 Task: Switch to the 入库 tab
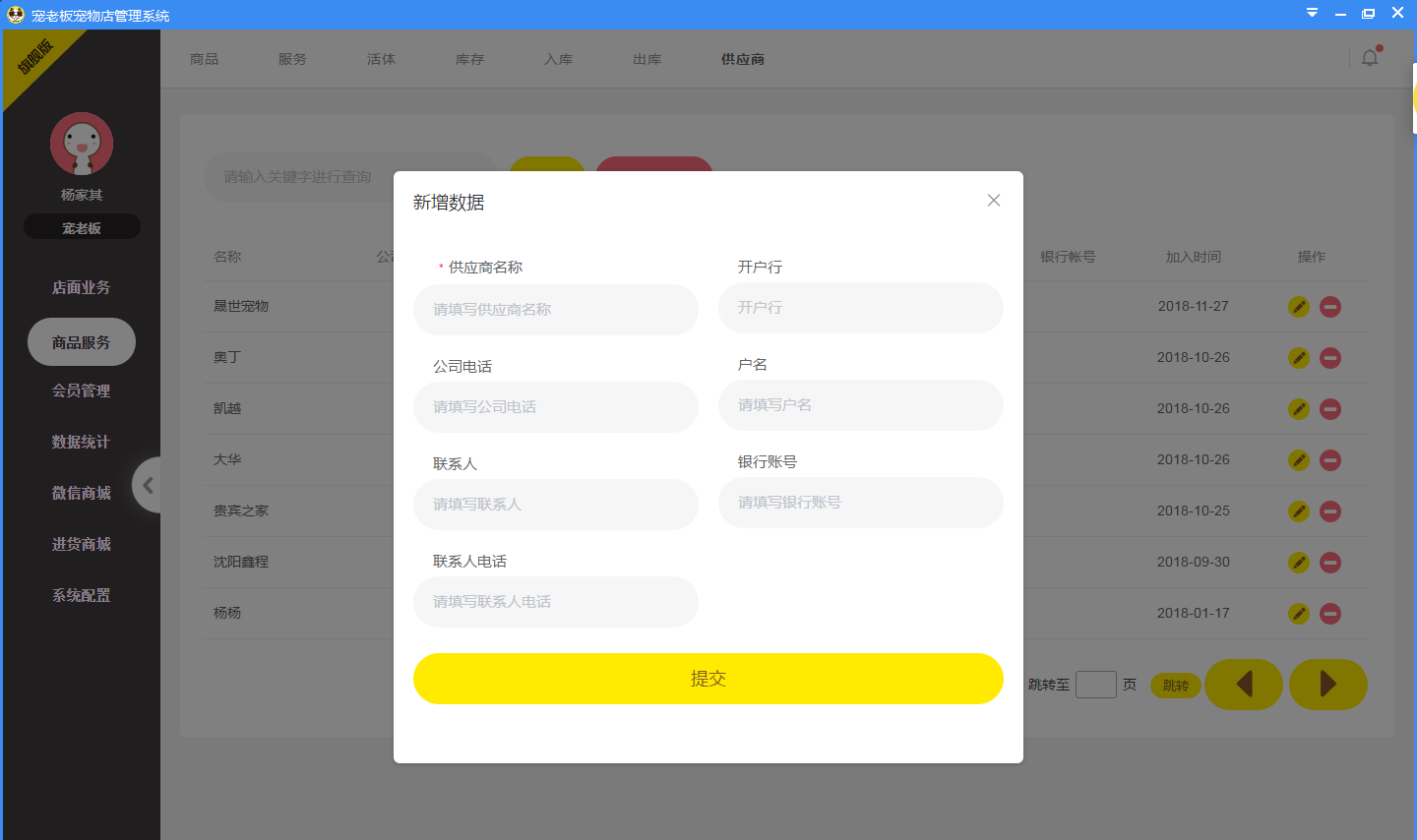pos(558,59)
